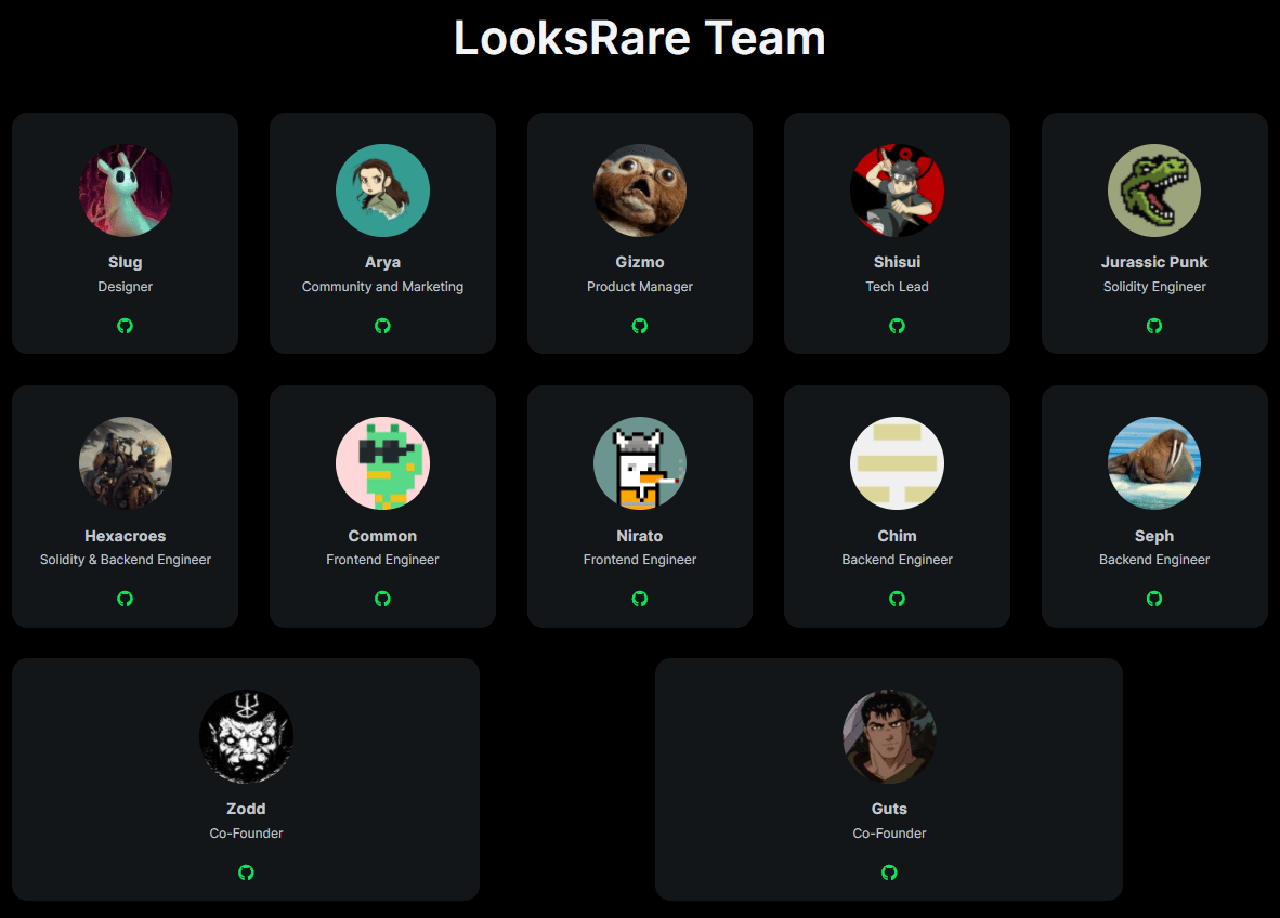The image size is (1280, 918).
Task: Click Guts' anime warrior avatar
Action: [x=889, y=736]
